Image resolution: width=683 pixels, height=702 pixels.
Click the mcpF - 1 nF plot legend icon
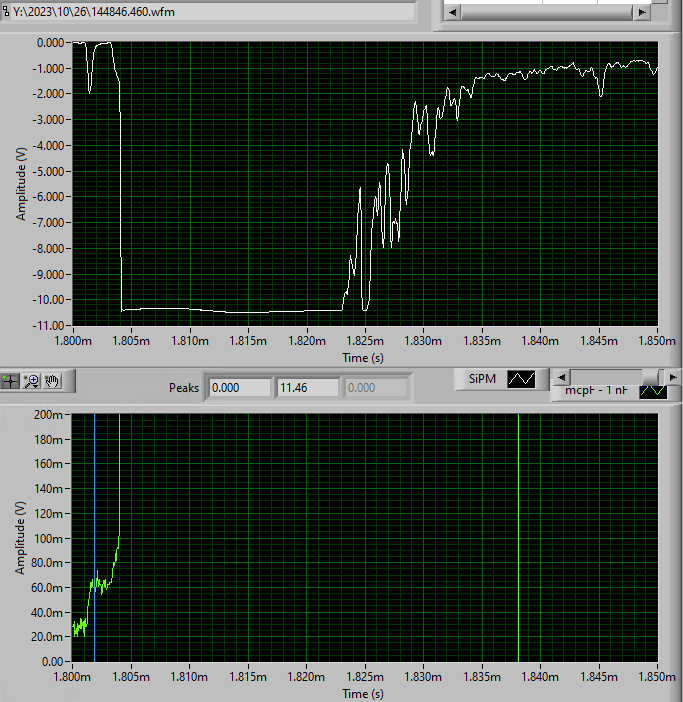click(653, 391)
